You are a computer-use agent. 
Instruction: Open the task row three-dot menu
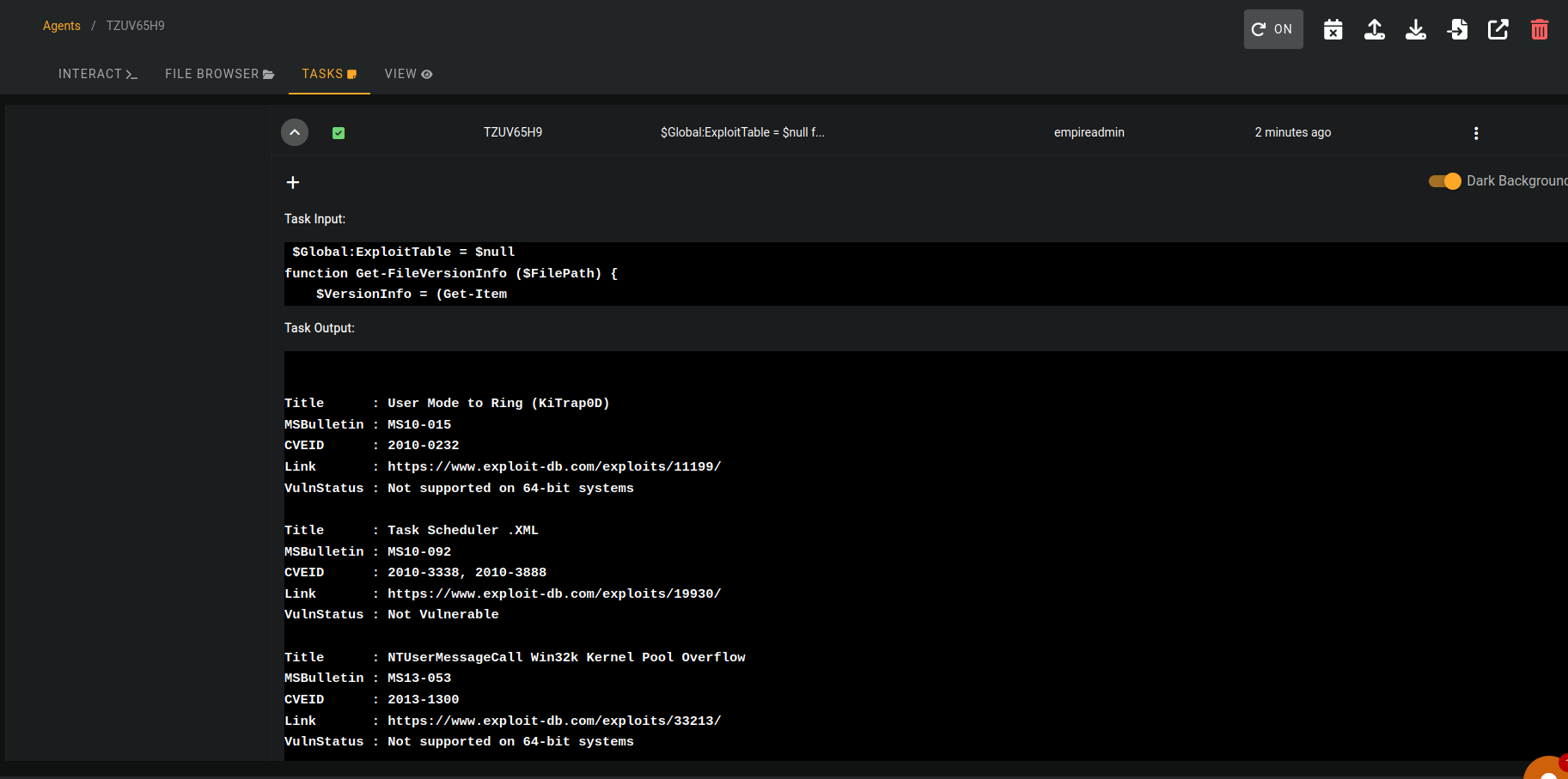(x=1476, y=133)
